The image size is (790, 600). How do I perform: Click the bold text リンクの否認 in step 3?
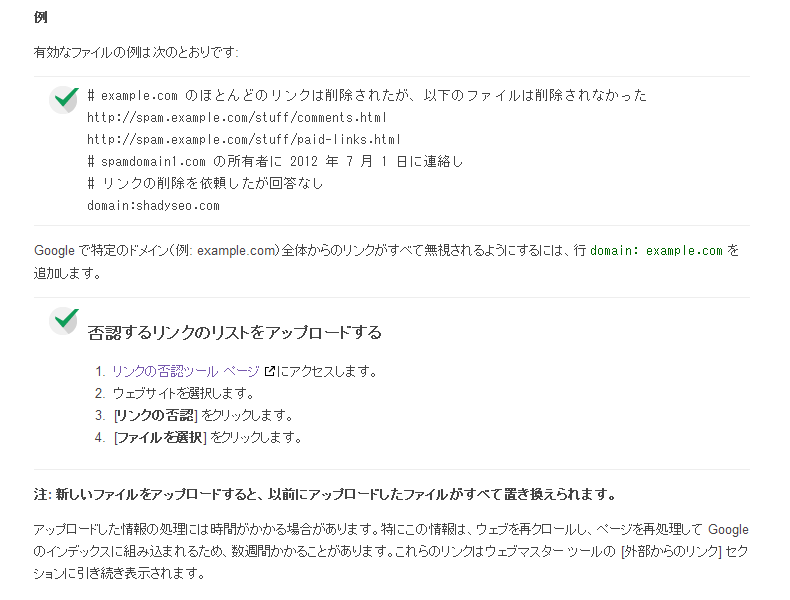click(156, 415)
